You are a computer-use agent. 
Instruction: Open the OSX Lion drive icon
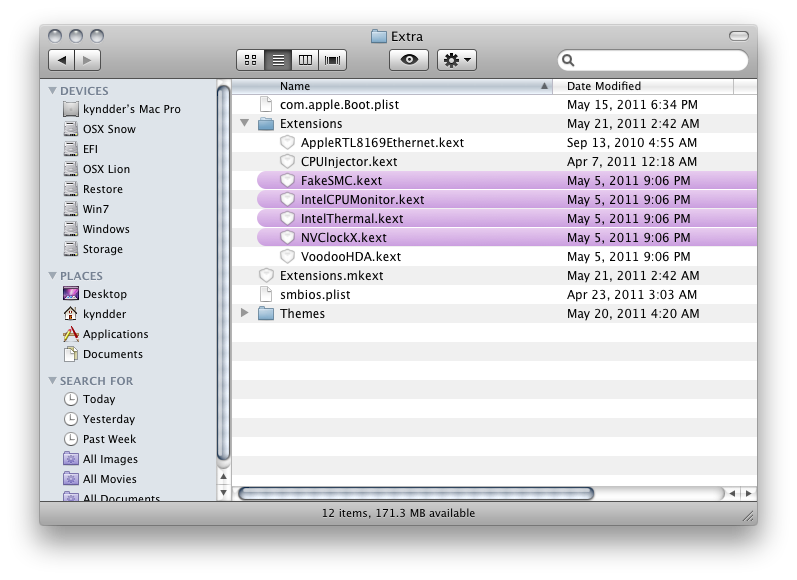(71, 169)
